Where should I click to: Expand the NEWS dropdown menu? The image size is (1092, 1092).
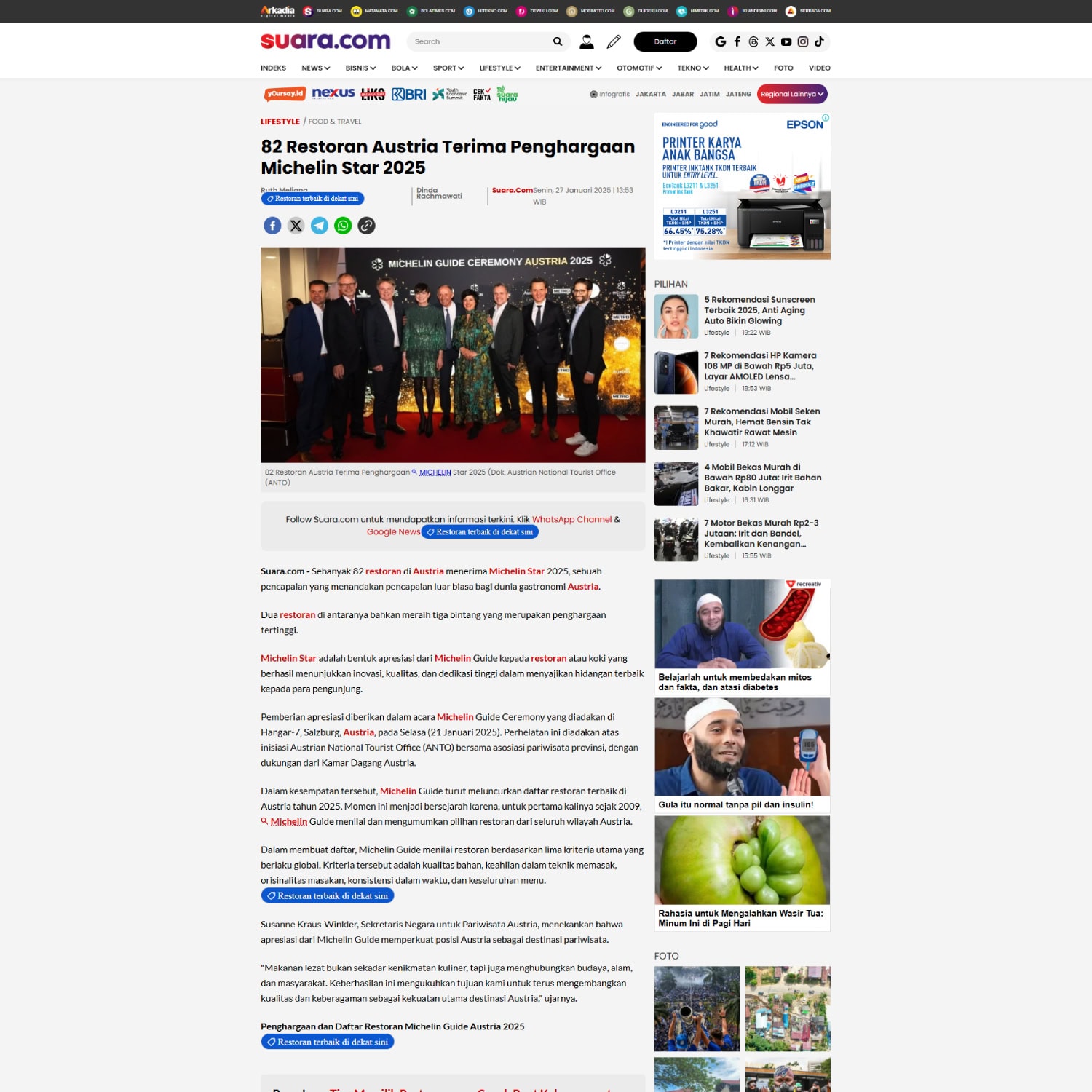tap(316, 68)
